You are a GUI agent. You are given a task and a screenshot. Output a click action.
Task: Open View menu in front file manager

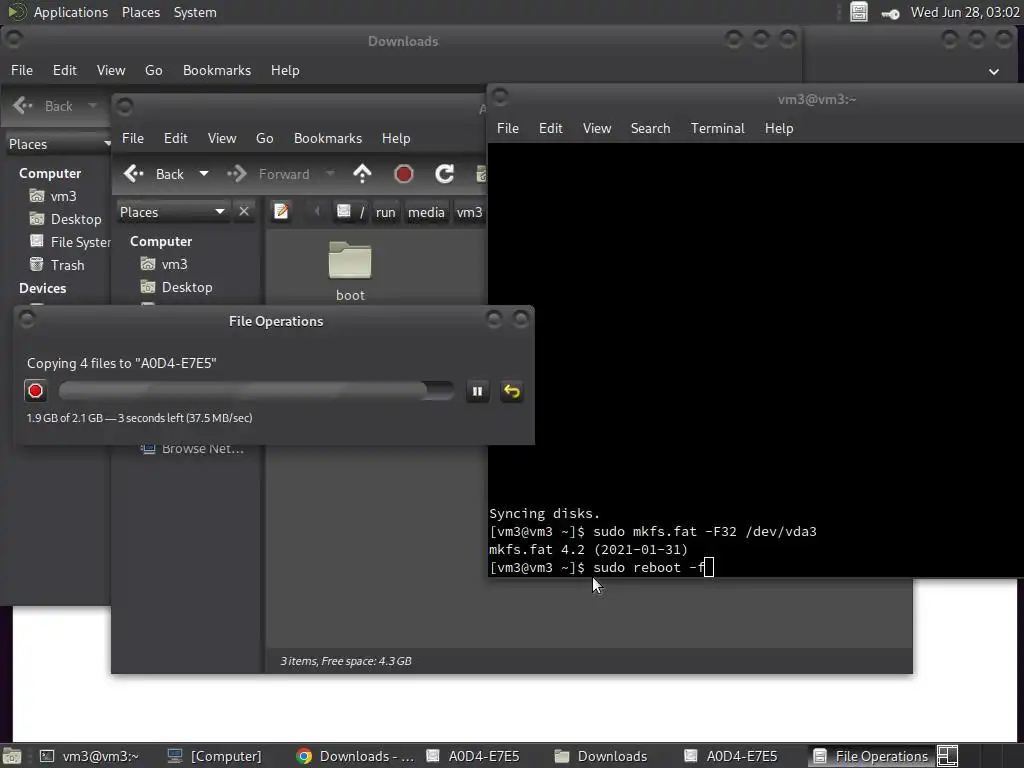[x=222, y=138]
